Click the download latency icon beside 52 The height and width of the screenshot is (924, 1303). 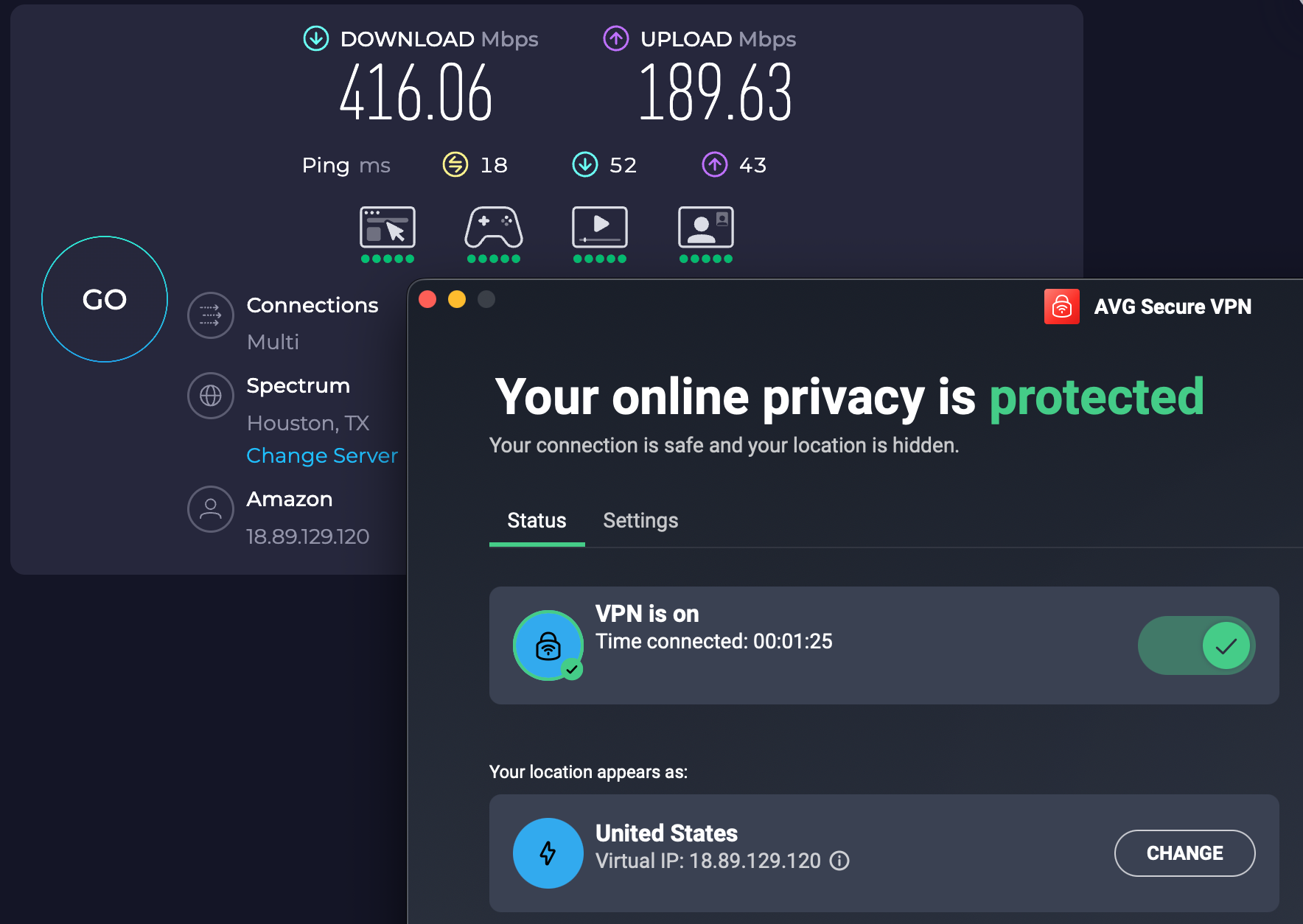tap(584, 164)
